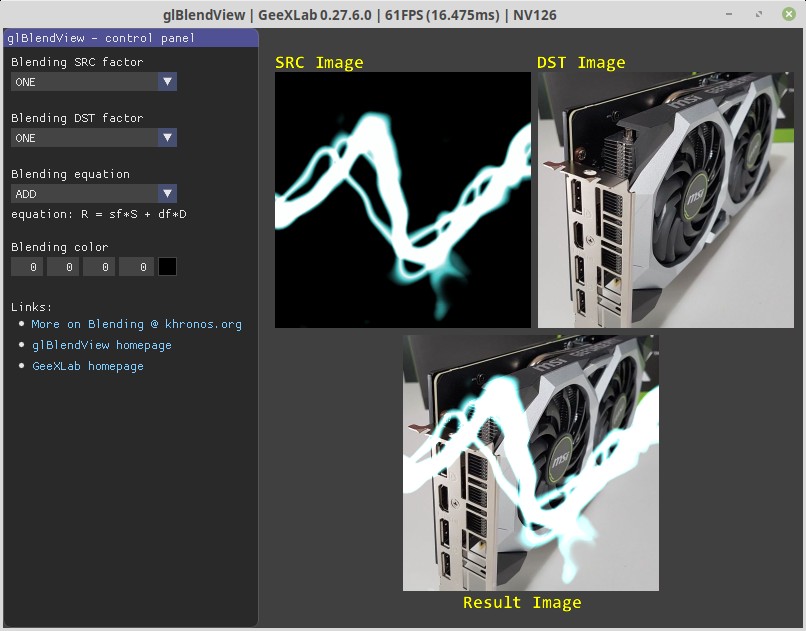This screenshot has width=806, height=631.
Task: Open the Blending SRC factor dropdown arrow
Action: tap(167, 82)
